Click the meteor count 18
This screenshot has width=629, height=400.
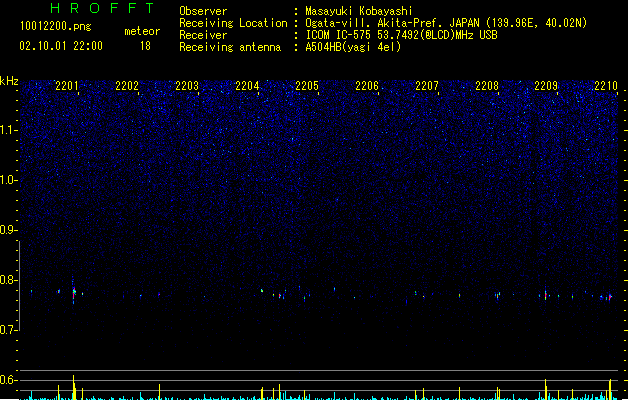tap(145, 46)
